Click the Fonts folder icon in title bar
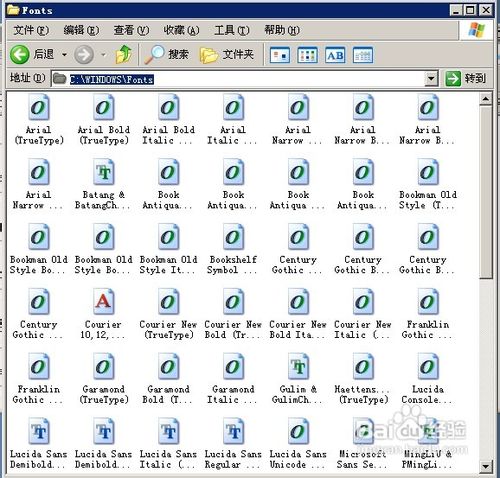Screen dimensions: 500x478 click(13, 10)
